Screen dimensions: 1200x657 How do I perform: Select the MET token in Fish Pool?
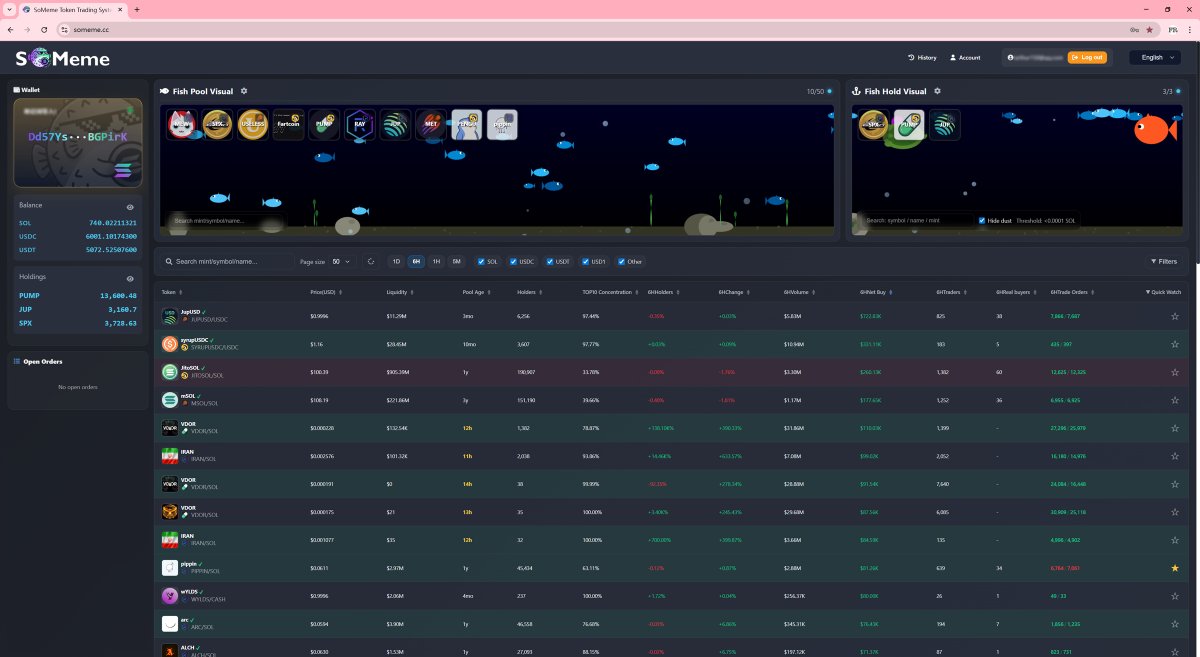(x=431, y=125)
